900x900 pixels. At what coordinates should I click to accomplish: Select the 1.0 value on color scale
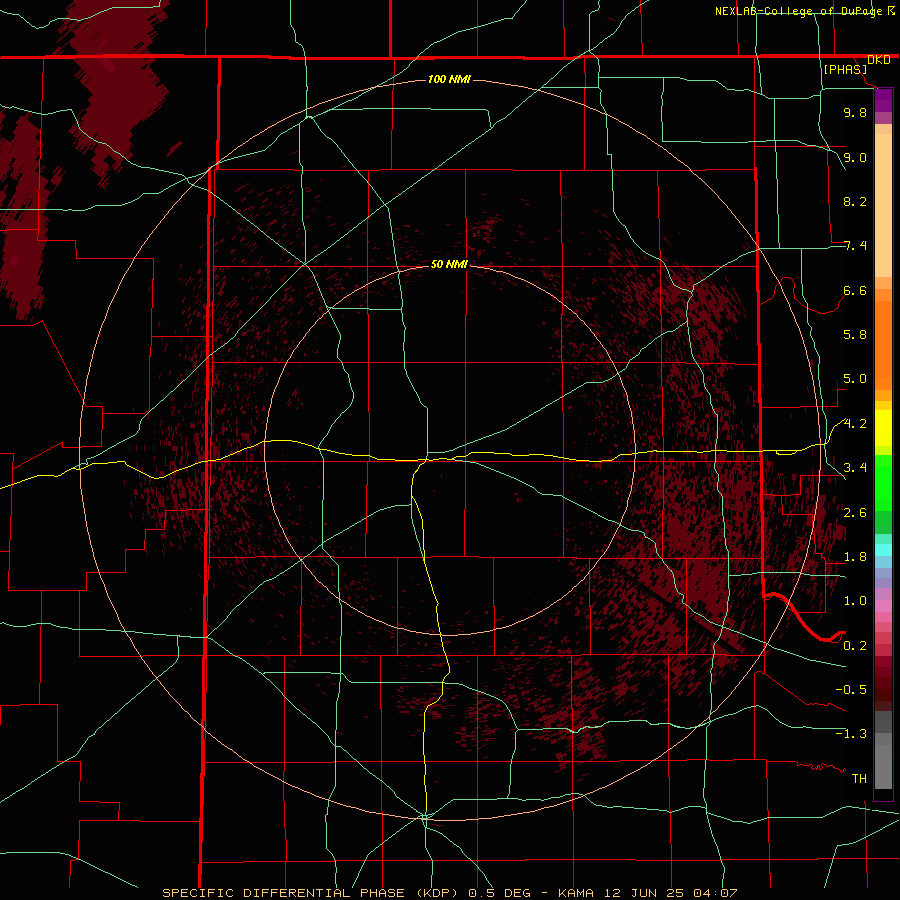click(x=855, y=601)
